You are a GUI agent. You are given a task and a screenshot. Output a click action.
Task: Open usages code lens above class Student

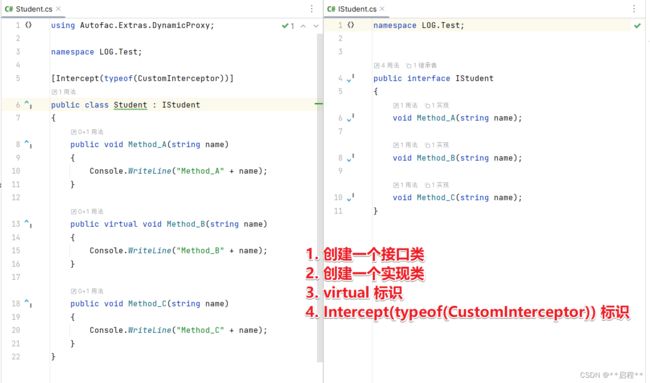click(x=64, y=92)
